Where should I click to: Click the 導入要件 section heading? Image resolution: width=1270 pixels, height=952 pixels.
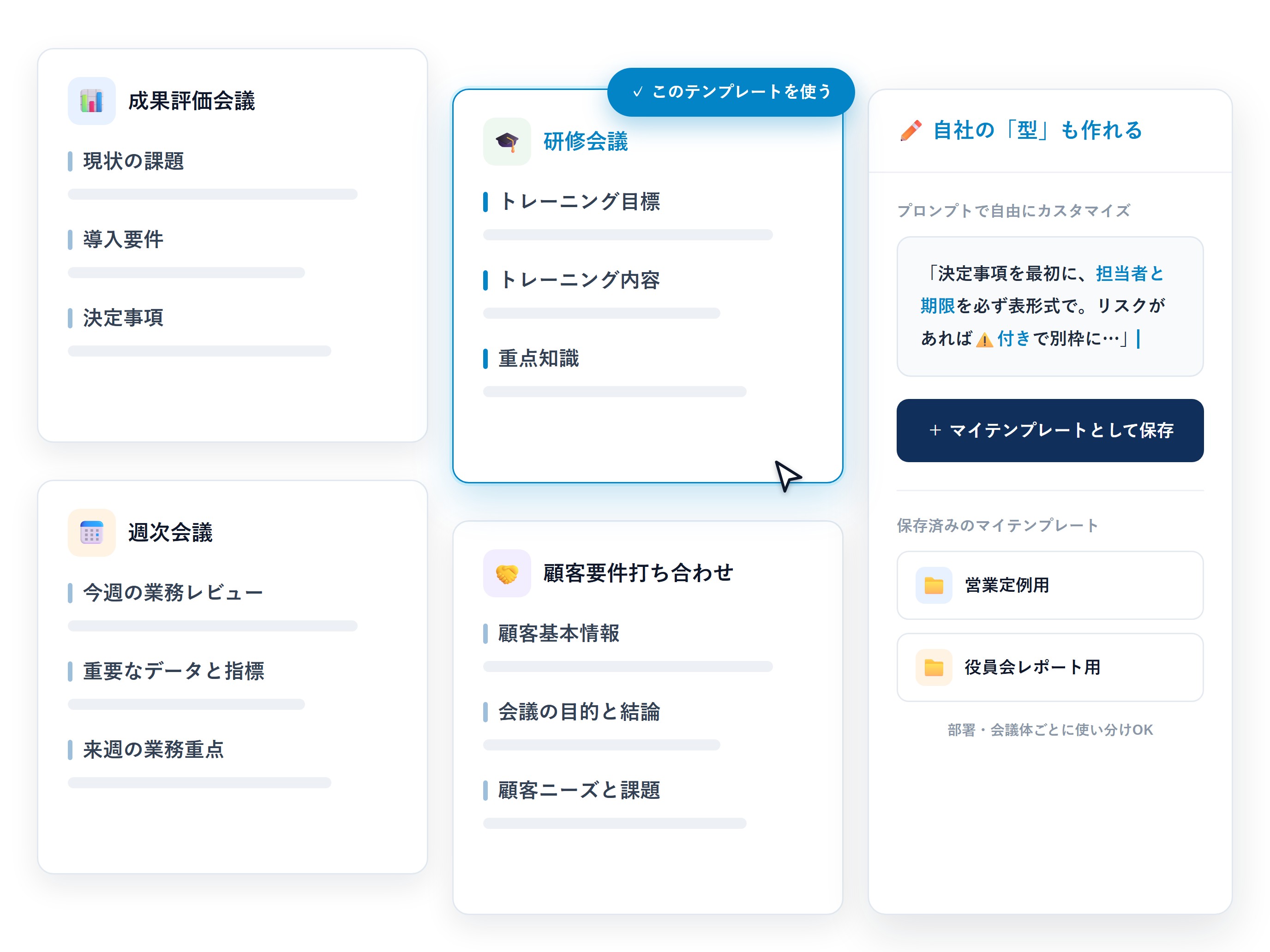click(x=123, y=239)
